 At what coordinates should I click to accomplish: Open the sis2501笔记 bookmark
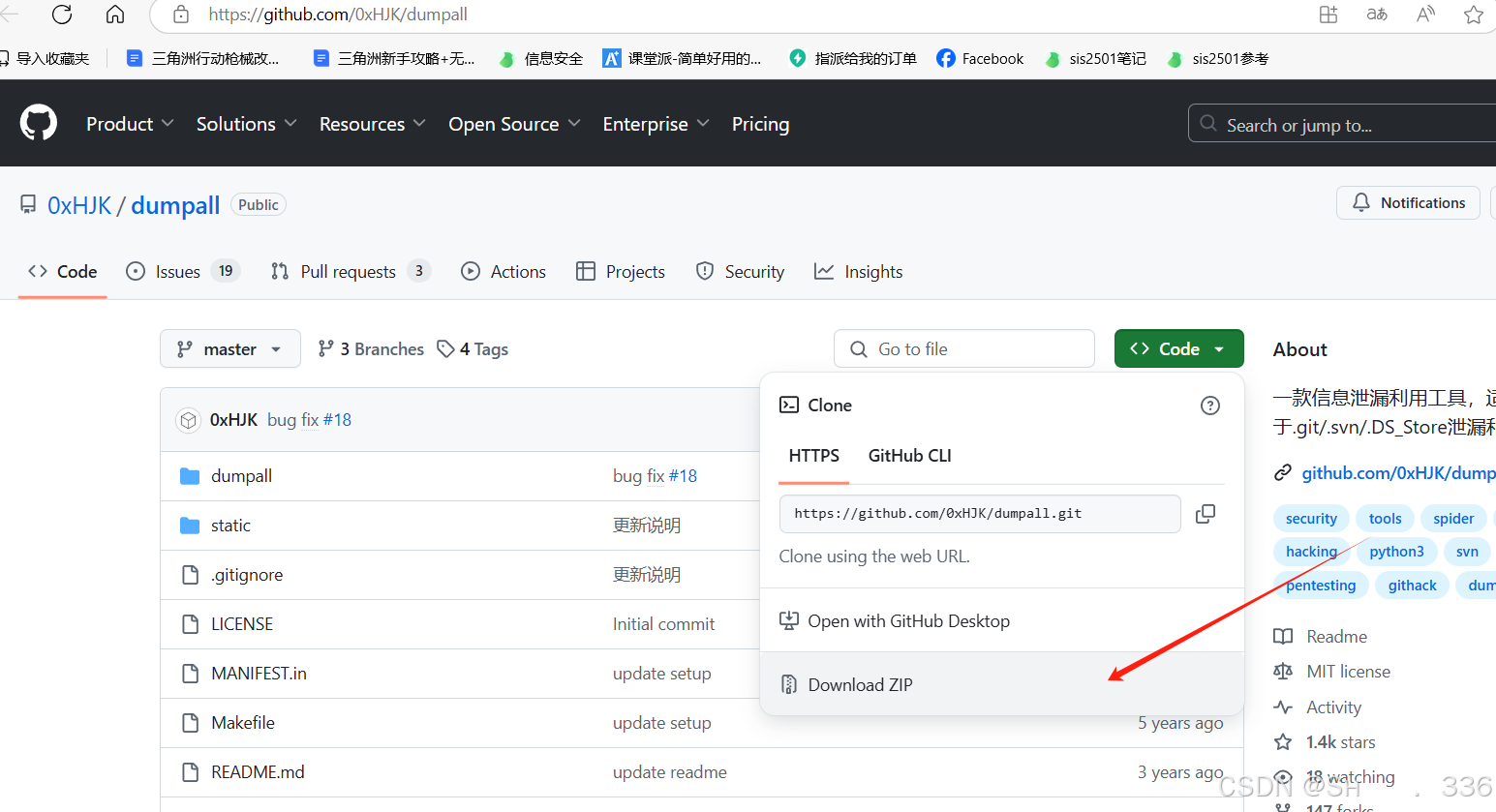coord(1095,58)
